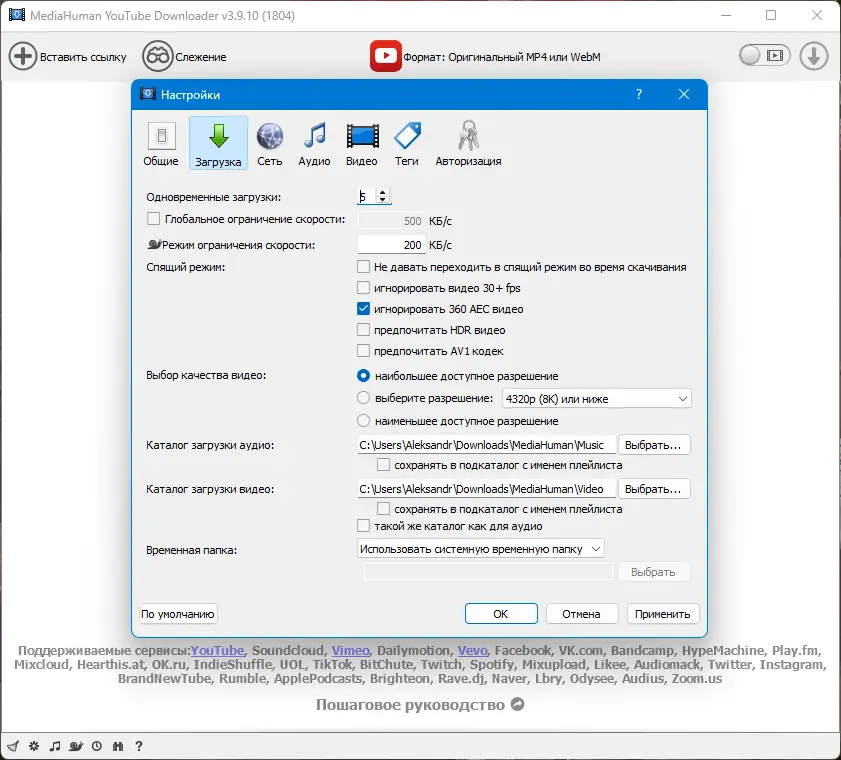Uncheck игнорировать 360 AEC видео
841x760 pixels.
tap(364, 309)
